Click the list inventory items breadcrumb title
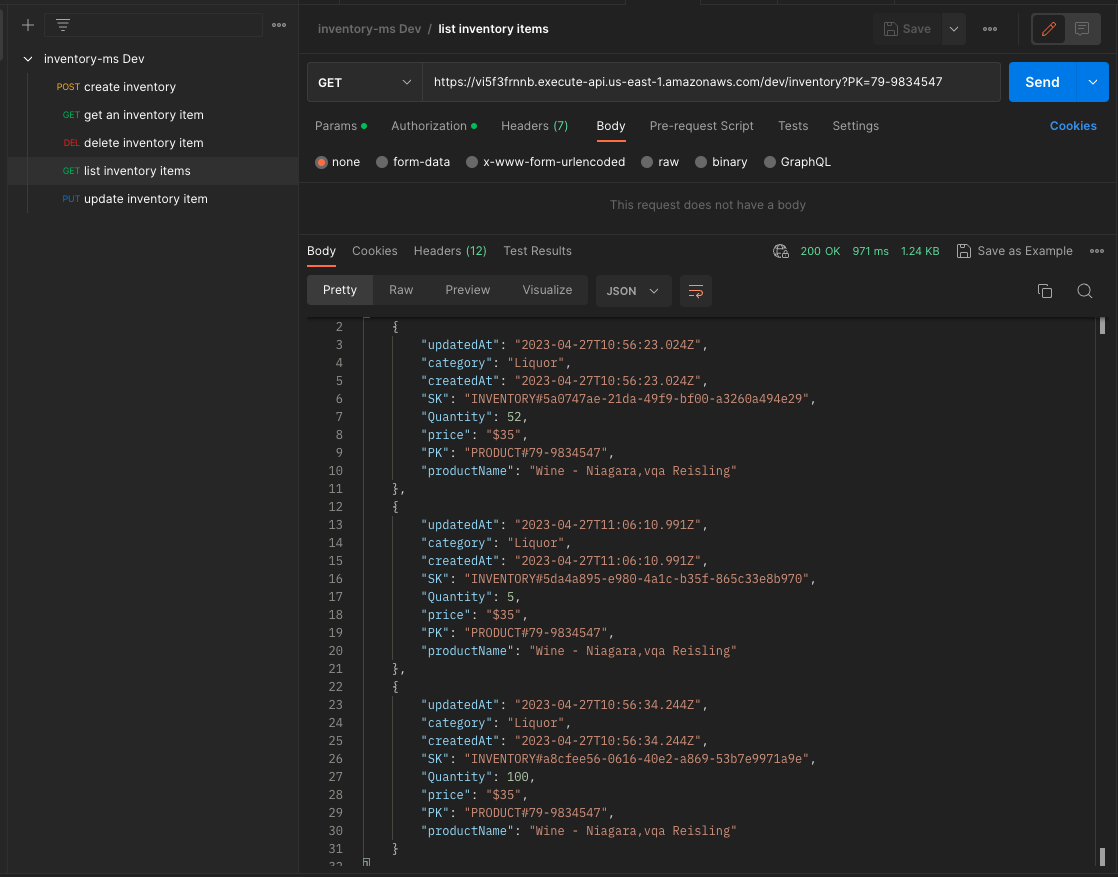Viewport: 1118px width, 877px height. [x=493, y=29]
